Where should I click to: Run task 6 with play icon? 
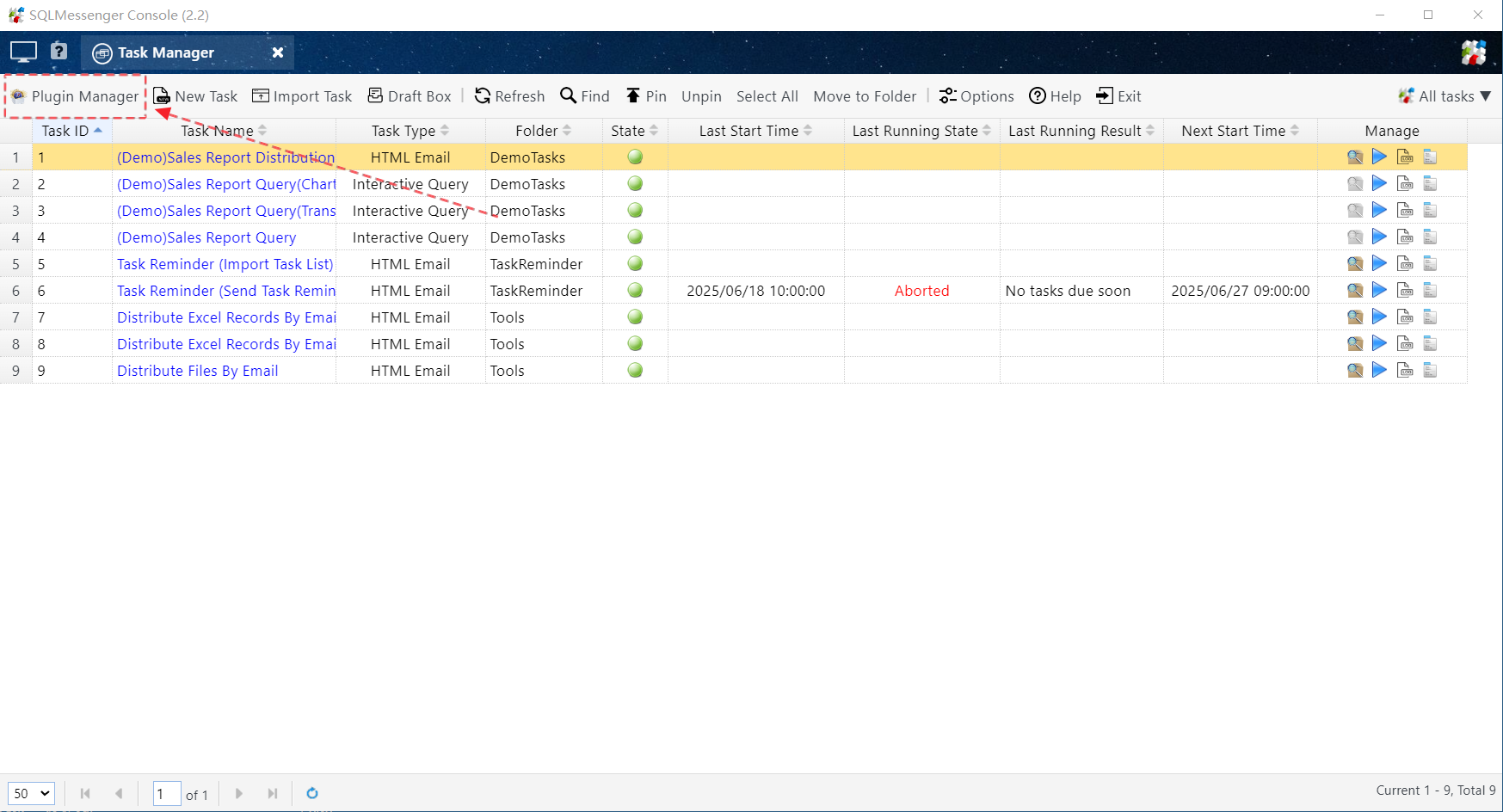point(1379,290)
